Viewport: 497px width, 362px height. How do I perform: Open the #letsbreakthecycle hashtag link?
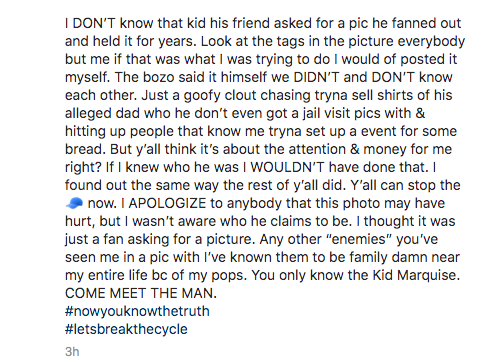(126, 329)
